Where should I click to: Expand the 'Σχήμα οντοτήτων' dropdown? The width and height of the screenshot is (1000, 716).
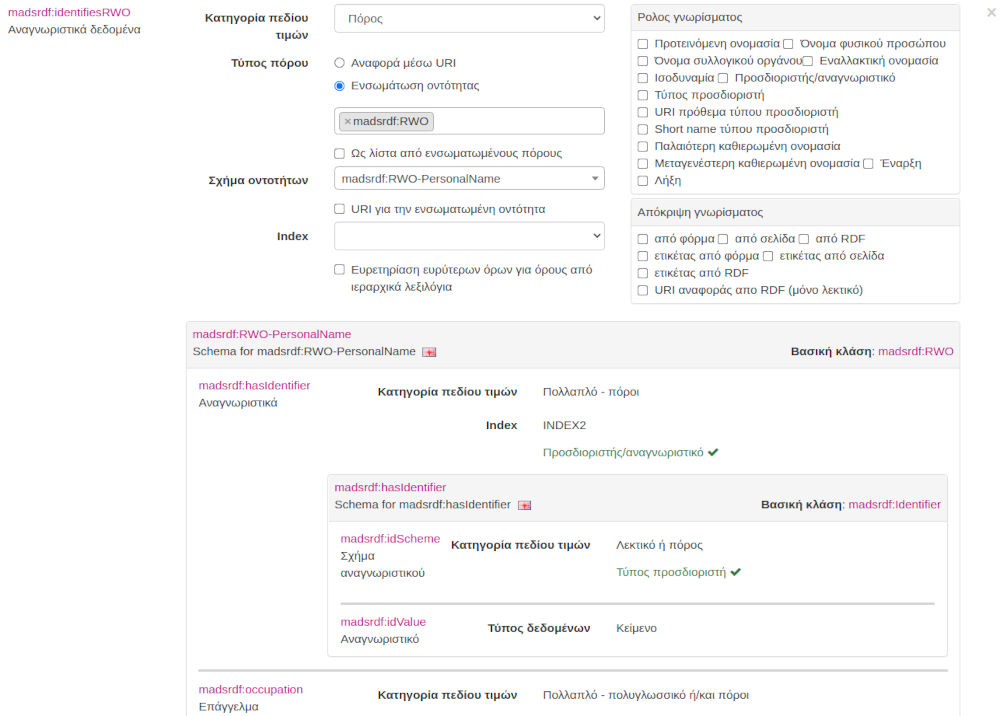[x=469, y=179]
